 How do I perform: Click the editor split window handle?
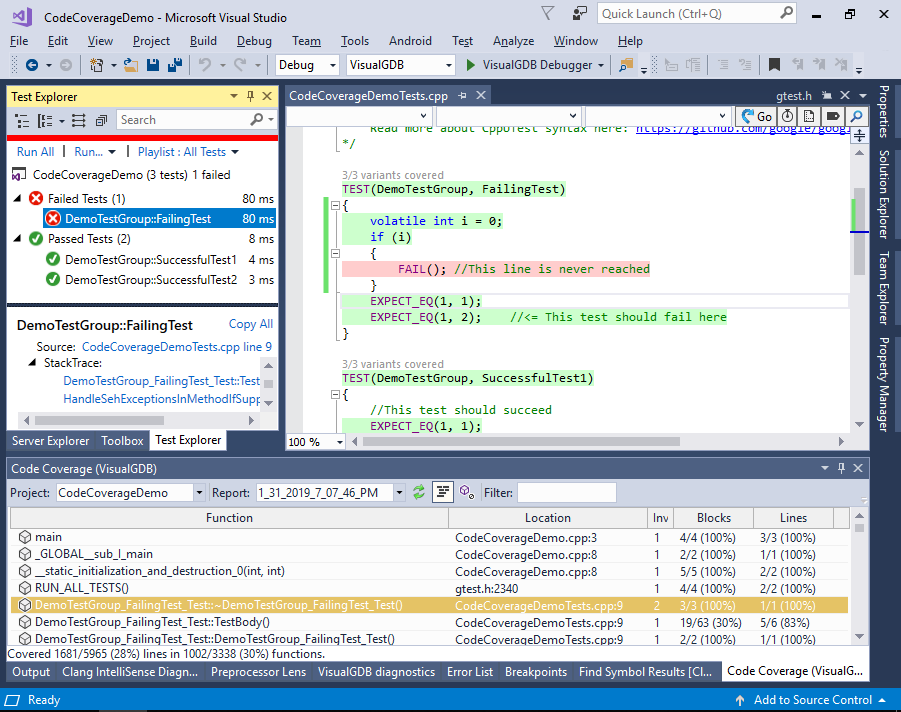click(x=859, y=136)
